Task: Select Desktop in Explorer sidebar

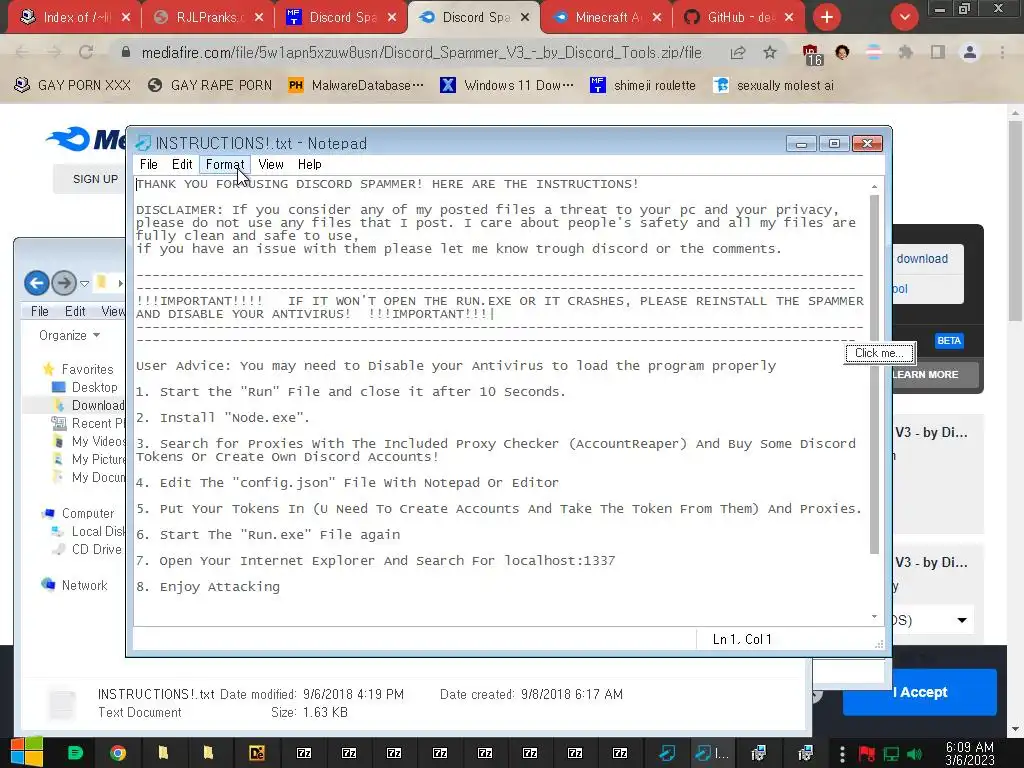Action: pyautogui.click(x=94, y=387)
